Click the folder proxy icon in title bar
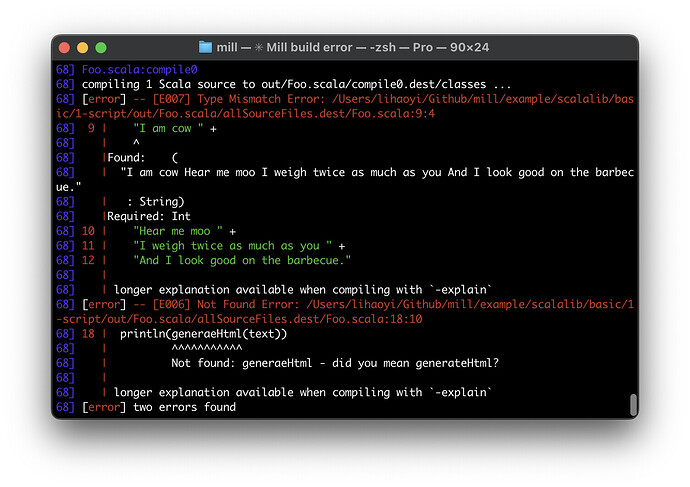Viewport: 690px width, 487px height. (x=205, y=47)
